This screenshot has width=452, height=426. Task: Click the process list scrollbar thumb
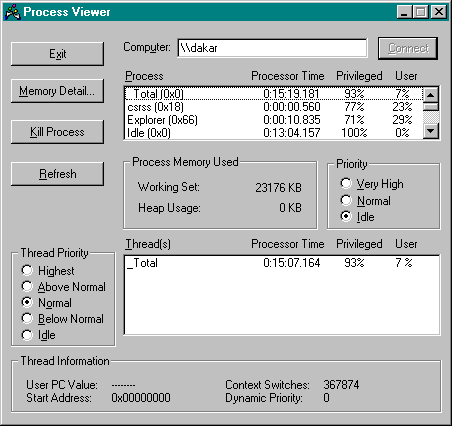click(x=431, y=107)
